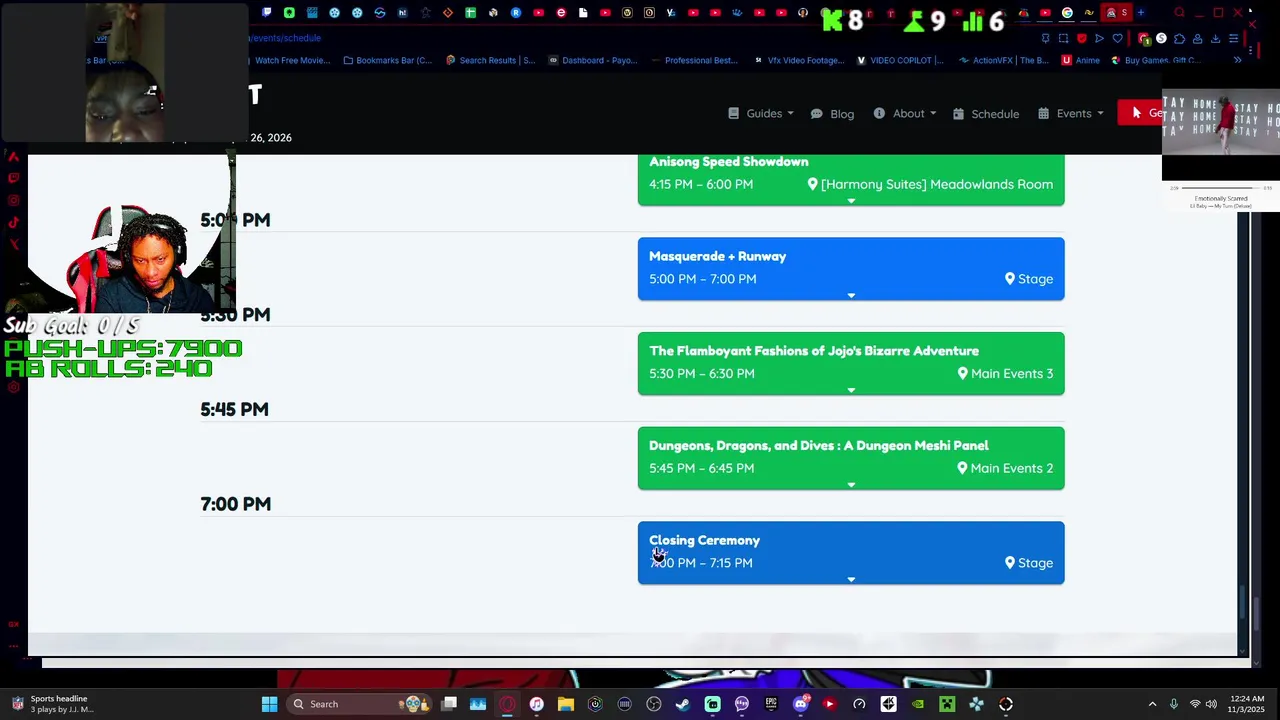Click the Masquerade + Runway title
The width and height of the screenshot is (1280, 720).
[717, 256]
